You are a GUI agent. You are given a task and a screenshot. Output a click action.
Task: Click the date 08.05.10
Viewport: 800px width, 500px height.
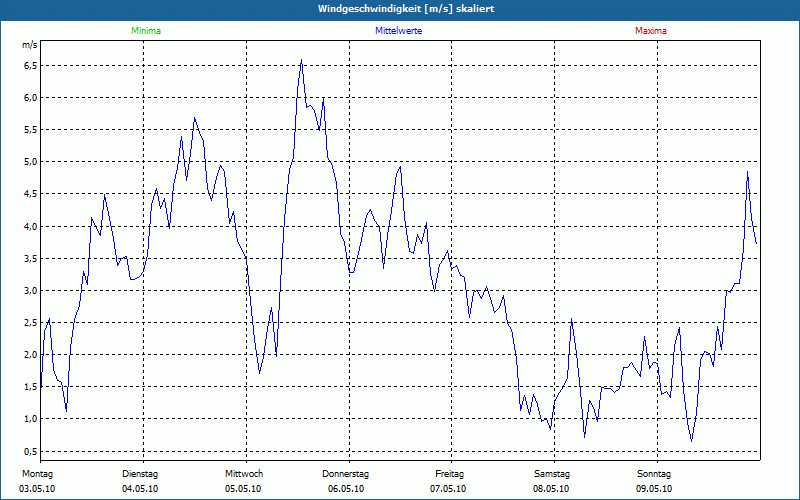(551, 489)
